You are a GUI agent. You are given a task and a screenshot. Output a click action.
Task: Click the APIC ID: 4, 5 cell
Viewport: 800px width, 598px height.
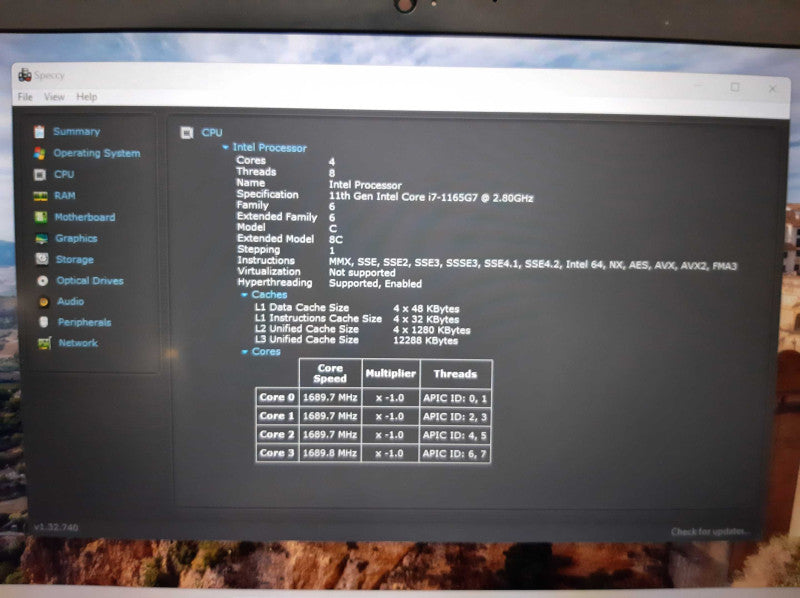[x=455, y=435]
